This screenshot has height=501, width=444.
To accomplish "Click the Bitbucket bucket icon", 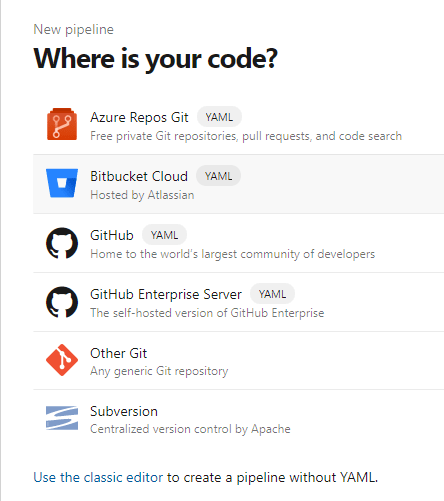I will pyautogui.click(x=62, y=183).
